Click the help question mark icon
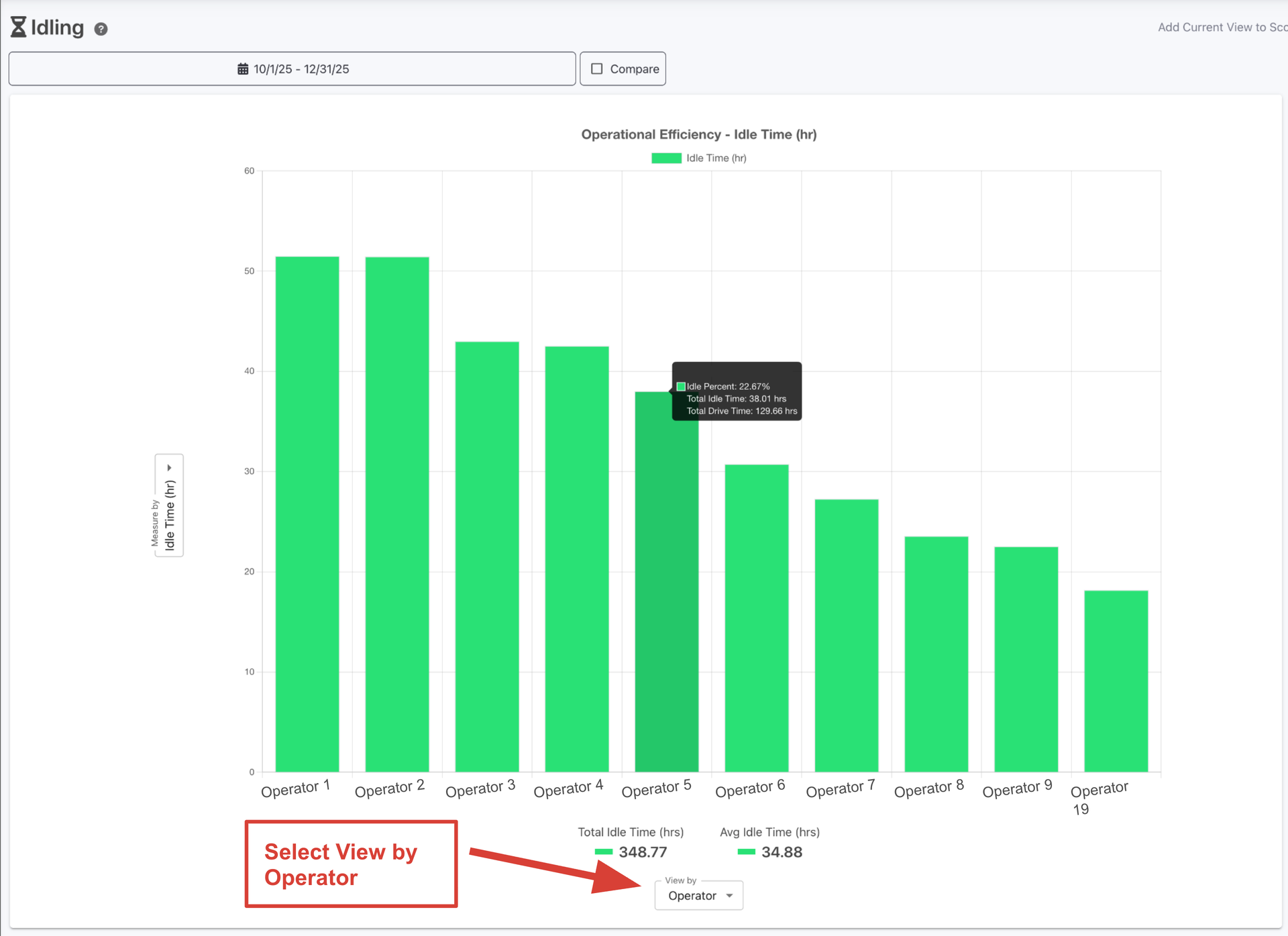1288x936 pixels. click(x=101, y=29)
